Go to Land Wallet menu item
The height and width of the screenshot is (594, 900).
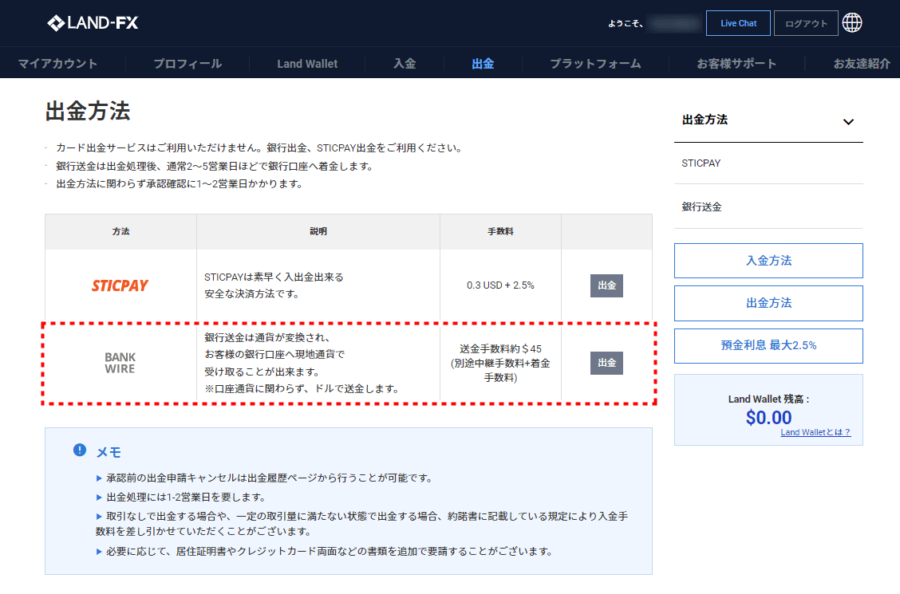(x=307, y=64)
